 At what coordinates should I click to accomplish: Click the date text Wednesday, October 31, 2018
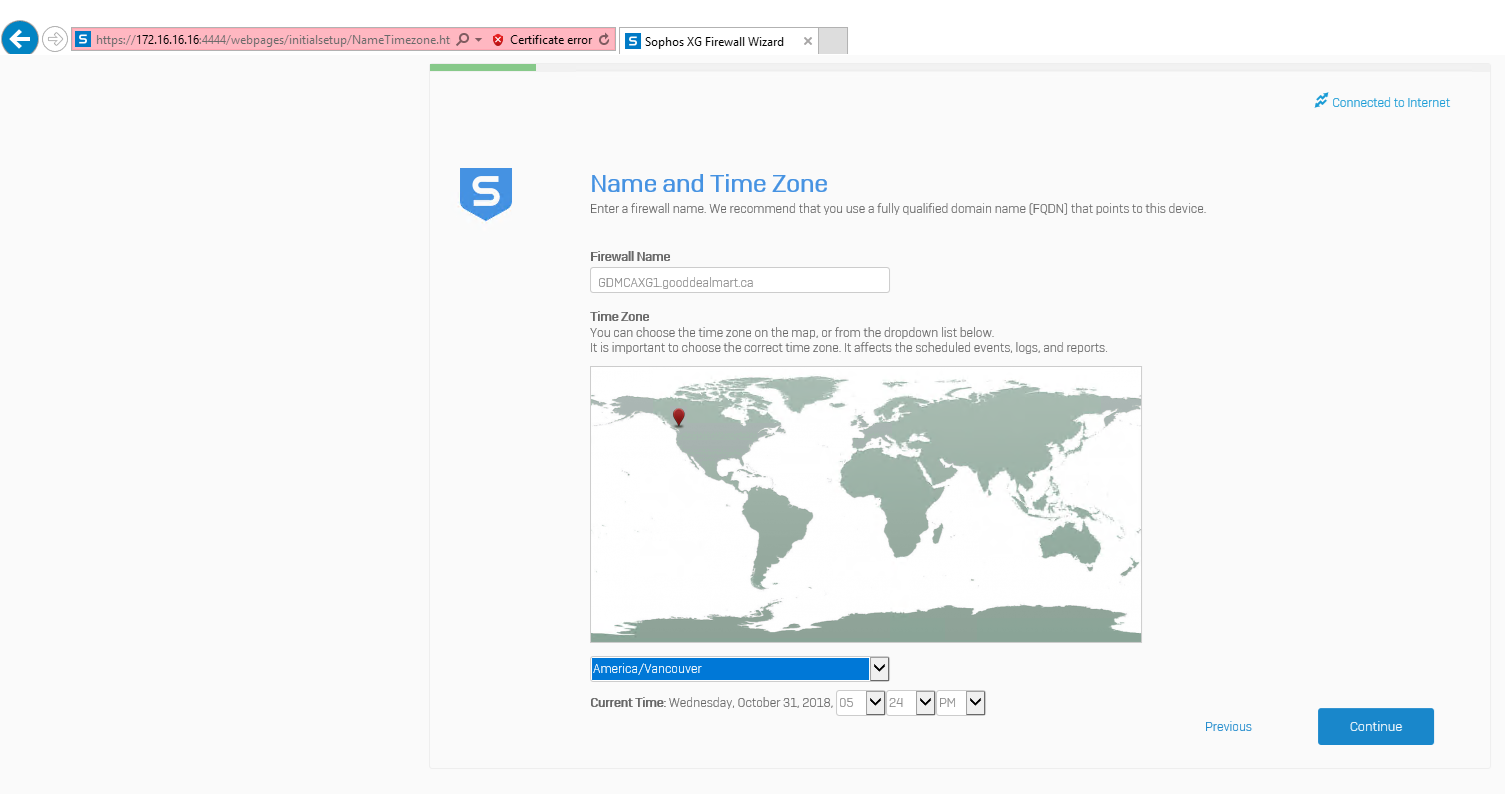pos(750,703)
